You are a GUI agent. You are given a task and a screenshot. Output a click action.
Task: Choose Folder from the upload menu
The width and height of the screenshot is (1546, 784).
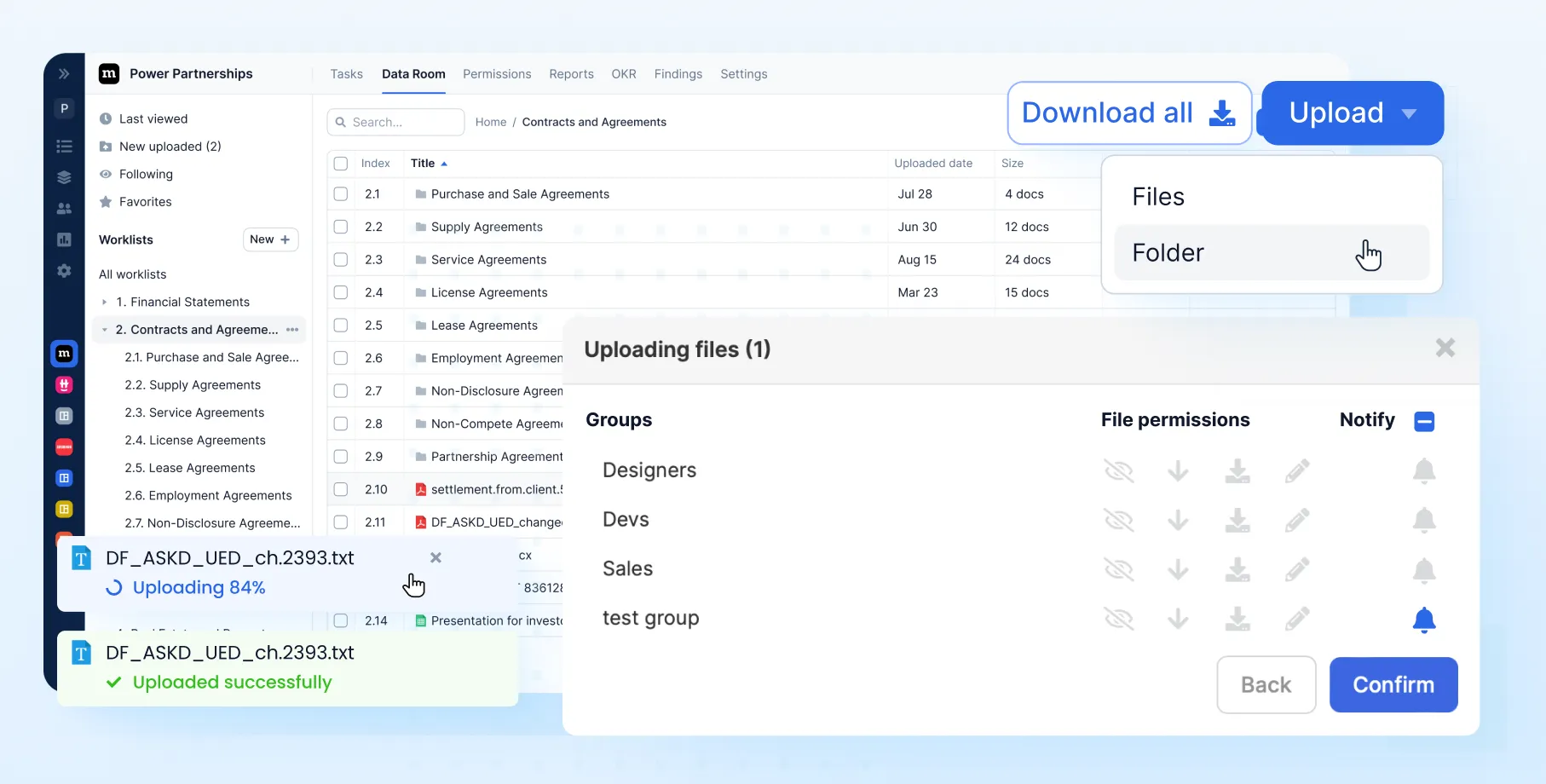[x=1272, y=253]
